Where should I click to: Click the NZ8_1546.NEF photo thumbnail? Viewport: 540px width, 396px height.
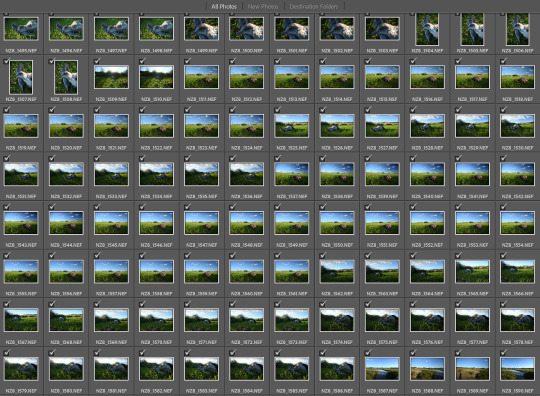(x=156, y=223)
